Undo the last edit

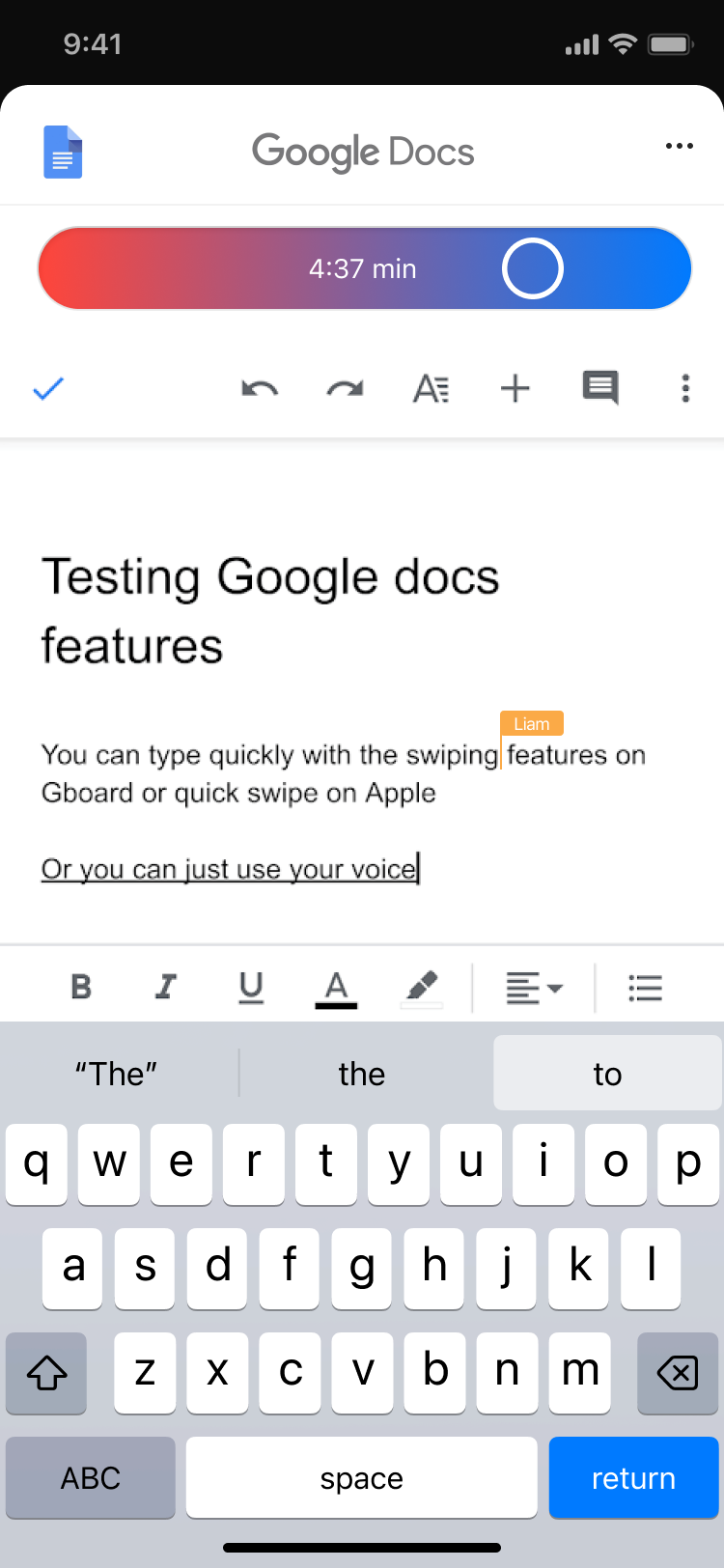(260, 389)
